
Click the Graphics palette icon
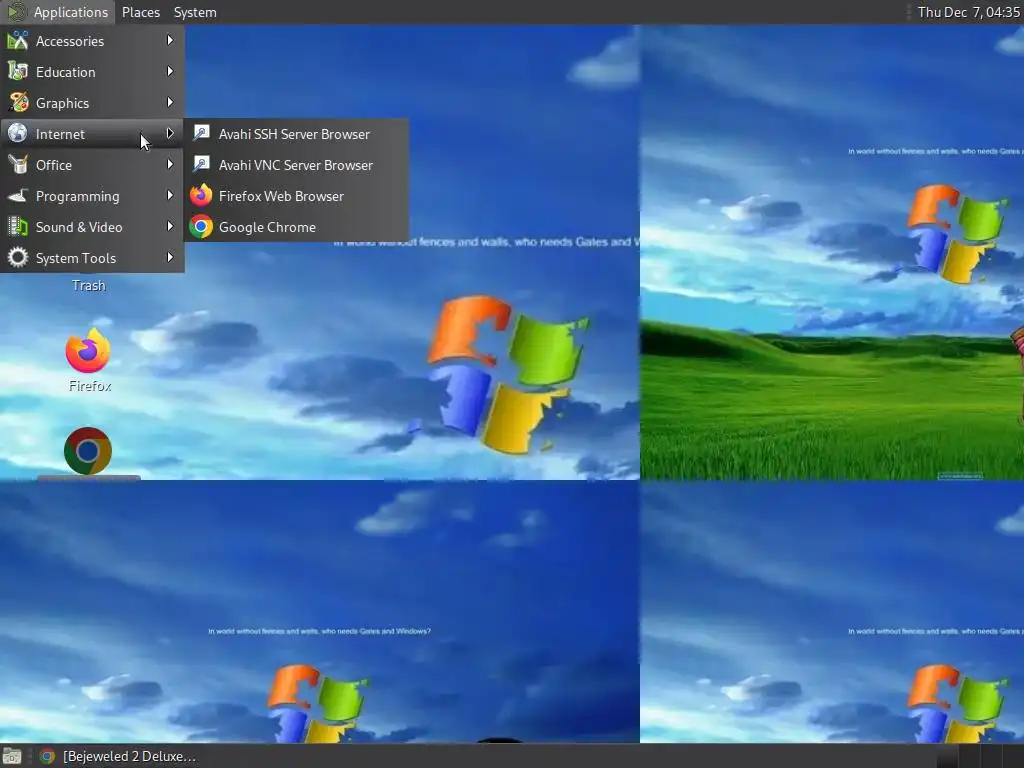(18, 103)
